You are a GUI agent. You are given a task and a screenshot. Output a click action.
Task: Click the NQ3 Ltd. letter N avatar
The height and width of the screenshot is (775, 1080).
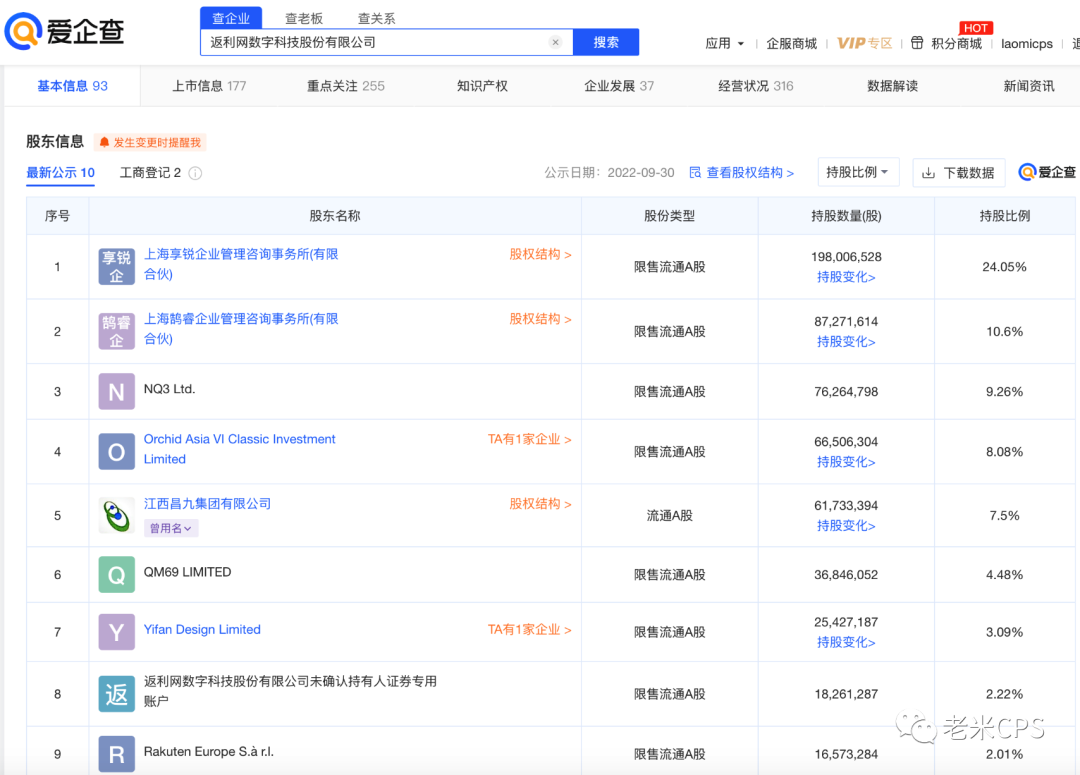click(x=116, y=391)
